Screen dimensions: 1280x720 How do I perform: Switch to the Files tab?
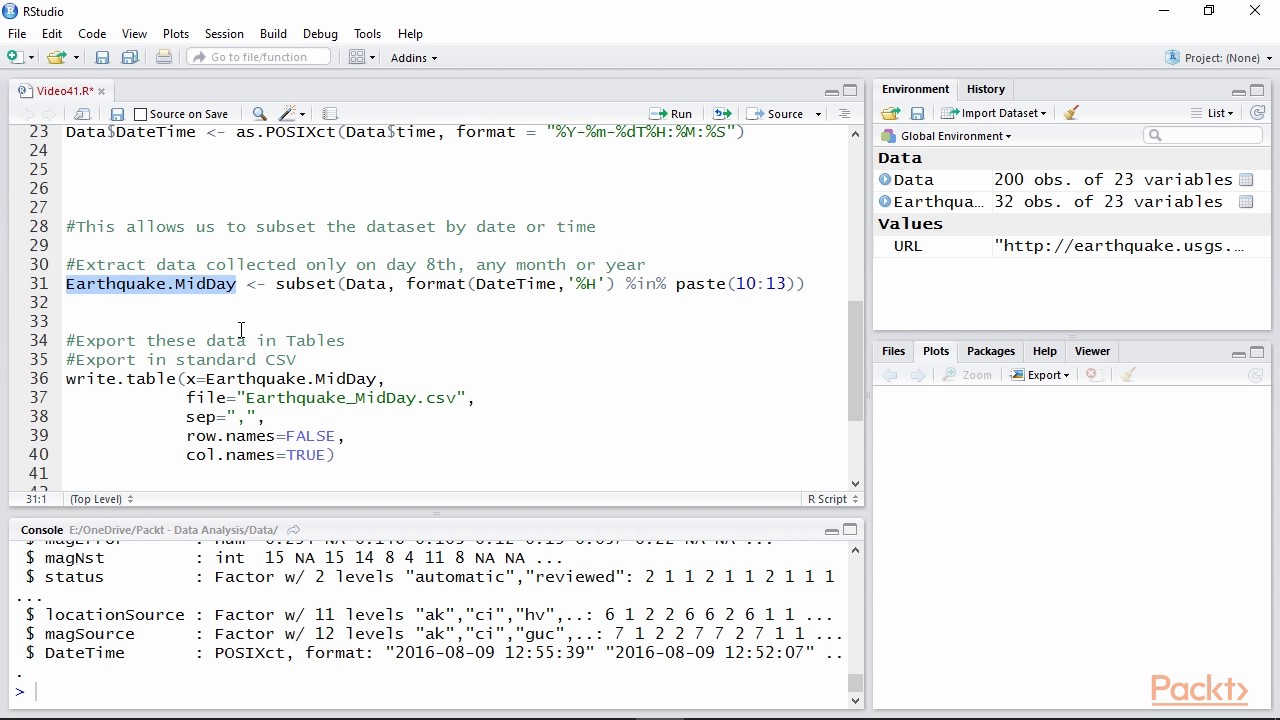(x=893, y=351)
